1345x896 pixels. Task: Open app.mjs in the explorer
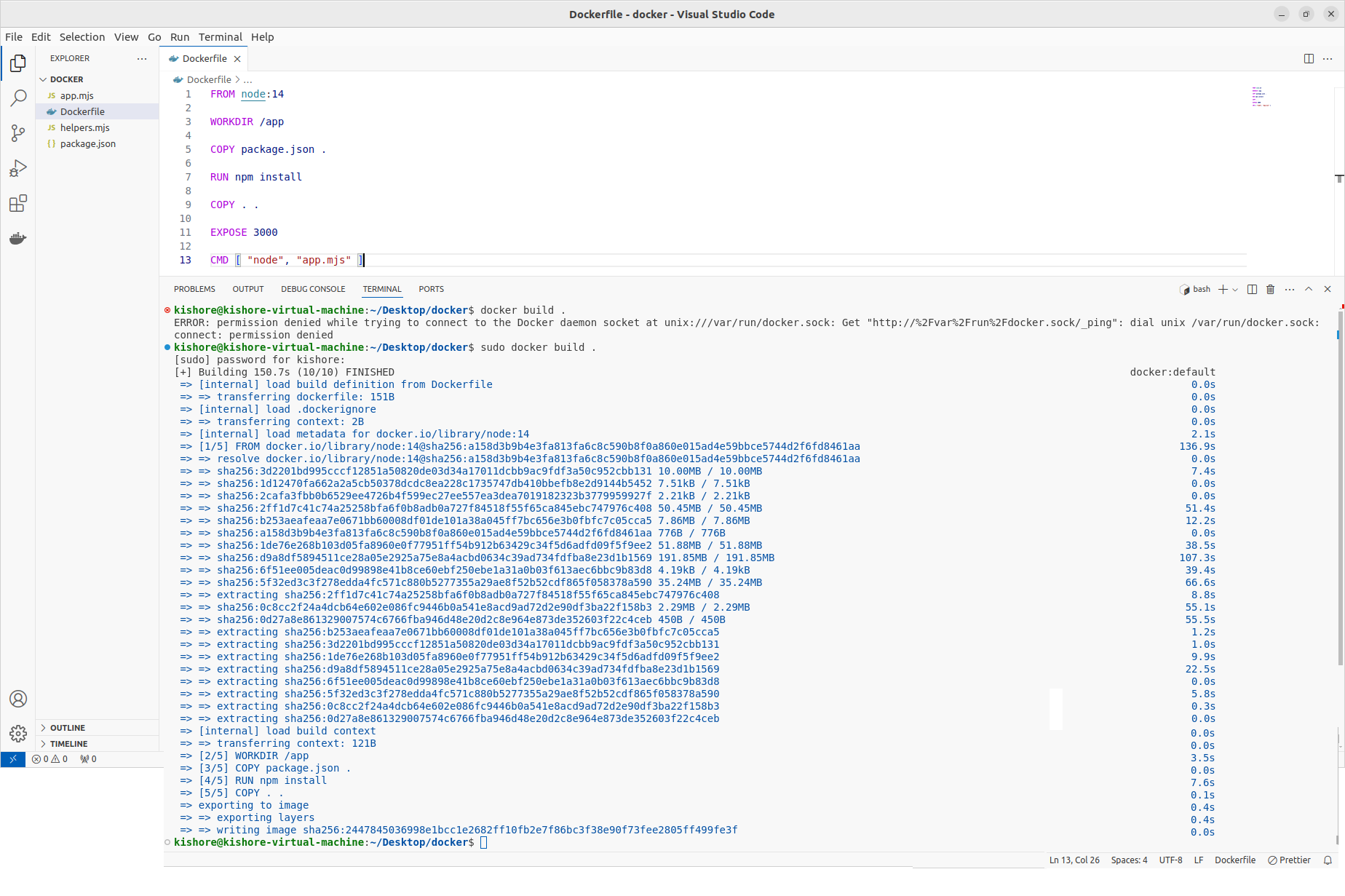click(x=76, y=95)
